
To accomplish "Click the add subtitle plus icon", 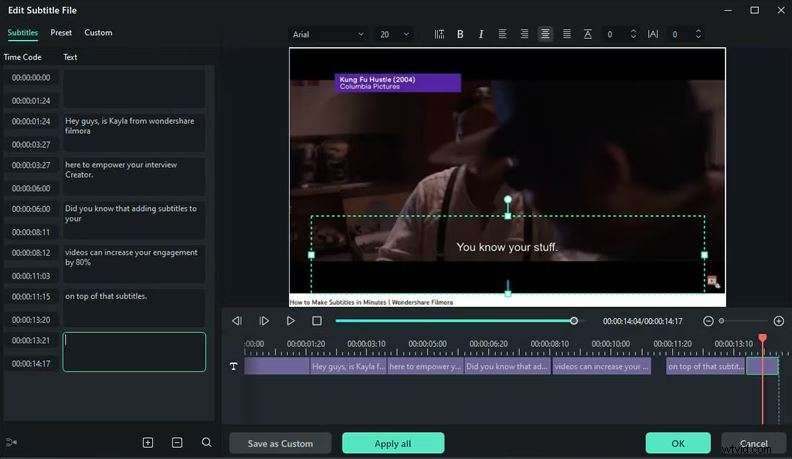I will coord(148,442).
